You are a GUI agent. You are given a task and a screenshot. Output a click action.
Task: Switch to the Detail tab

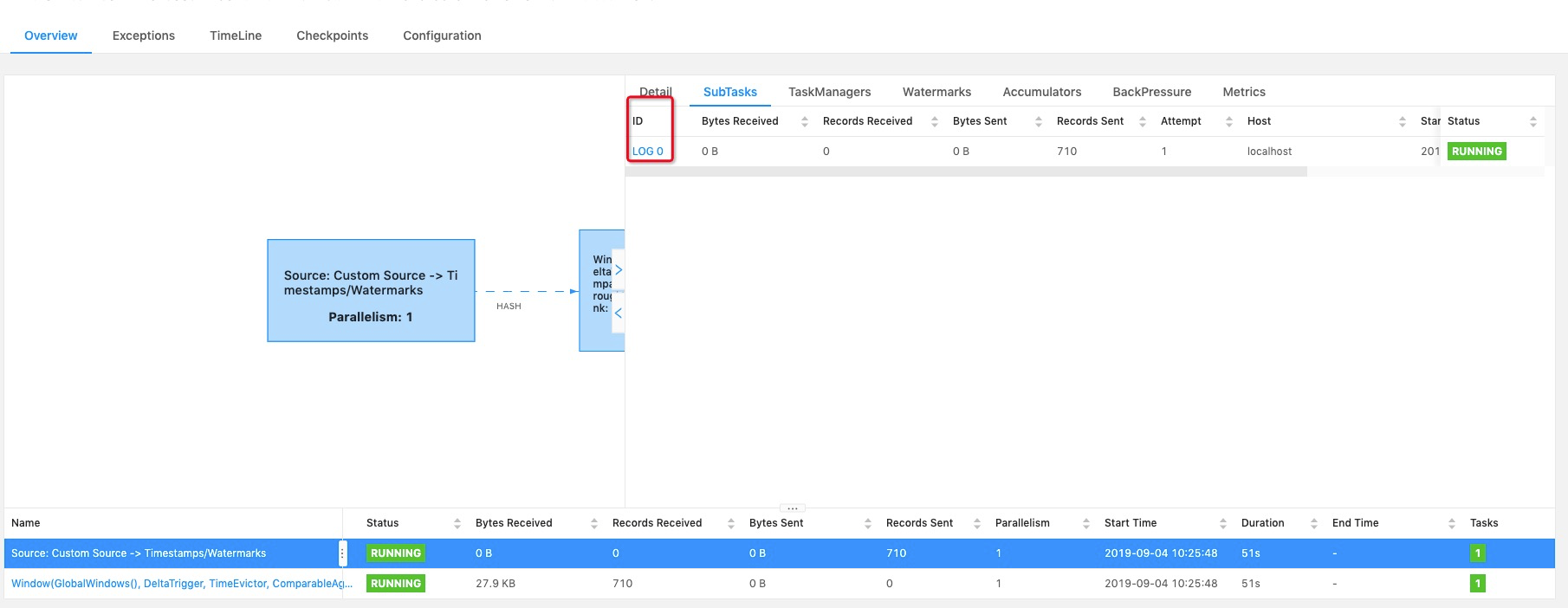tap(656, 92)
